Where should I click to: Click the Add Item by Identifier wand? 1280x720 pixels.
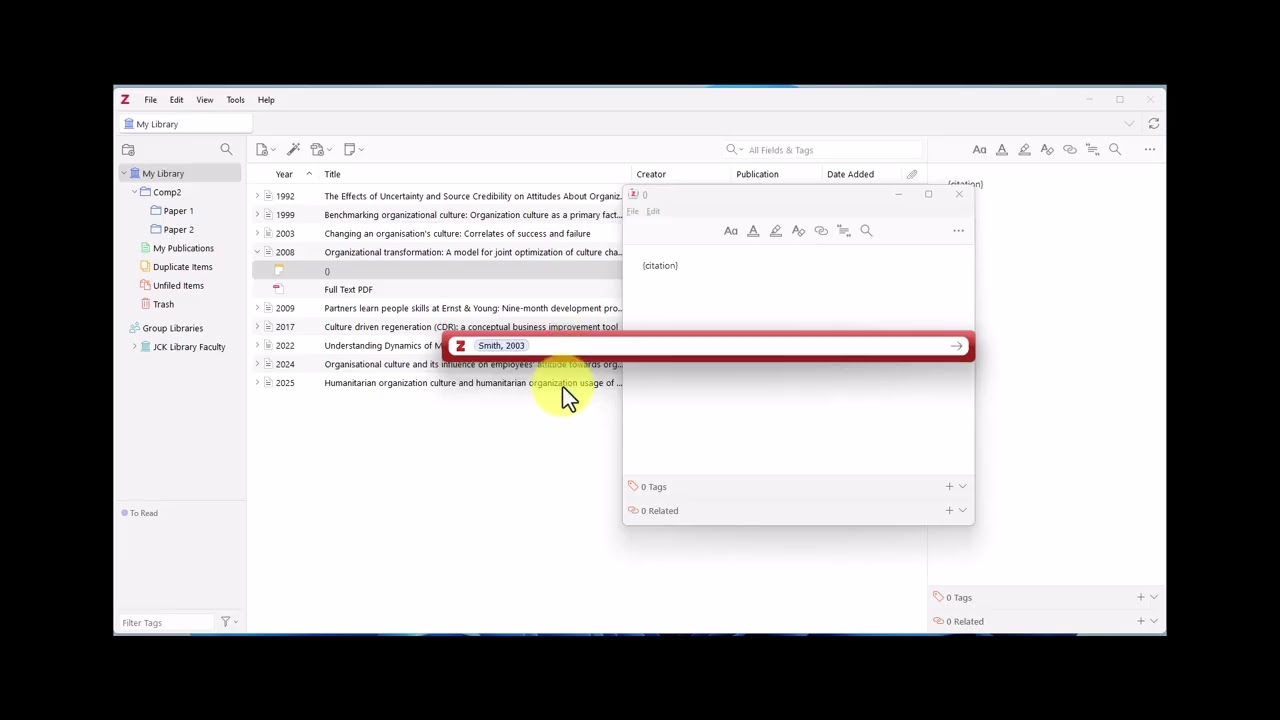click(294, 150)
